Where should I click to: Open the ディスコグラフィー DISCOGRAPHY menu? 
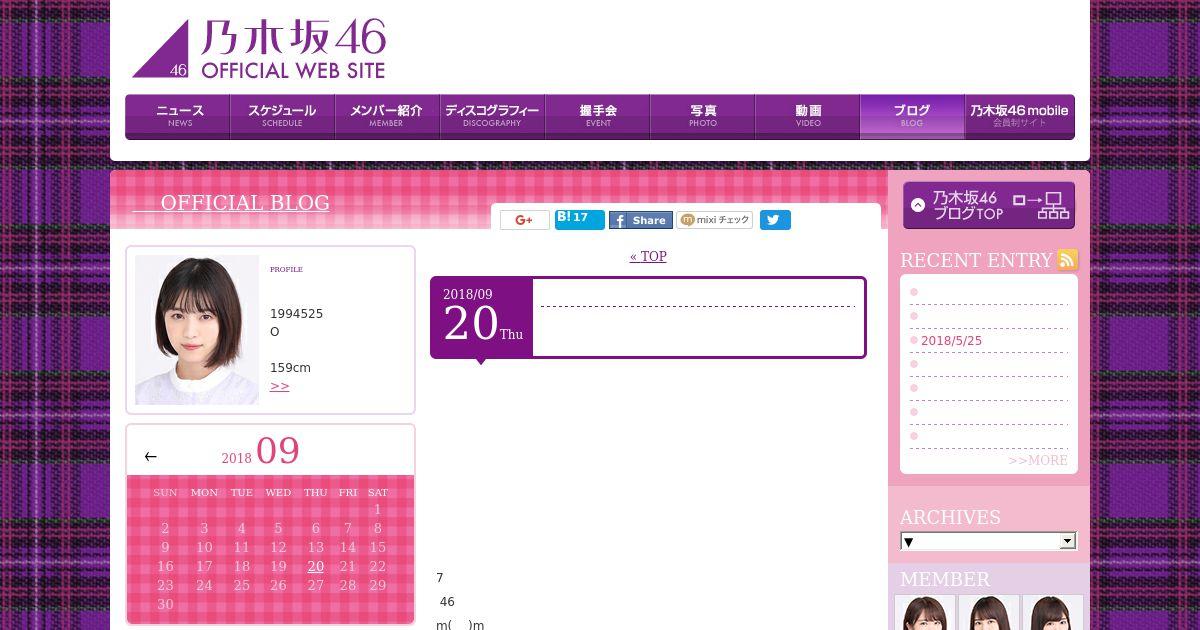pyautogui.click(x=493, y=116)
